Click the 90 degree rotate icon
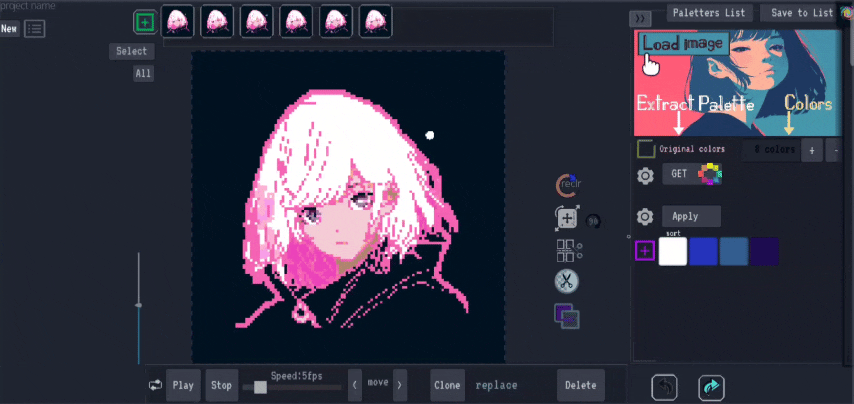Screen dimensions: 854x404 point(593,221)
